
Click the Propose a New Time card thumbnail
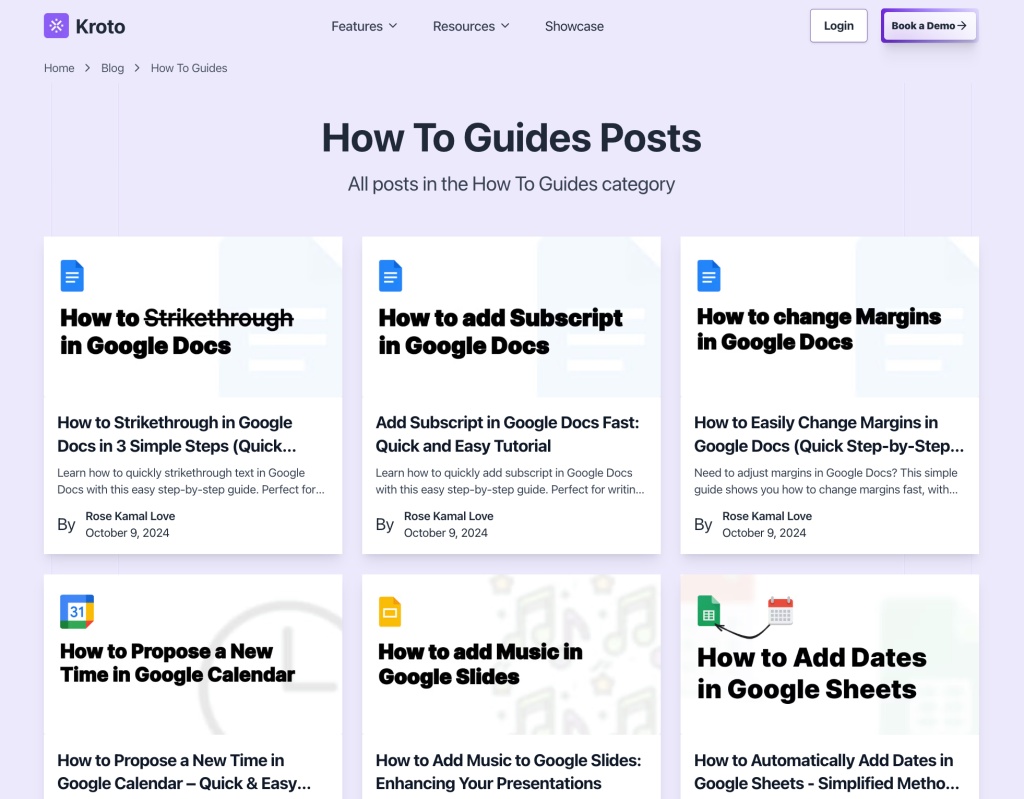(x=193, y=655)
